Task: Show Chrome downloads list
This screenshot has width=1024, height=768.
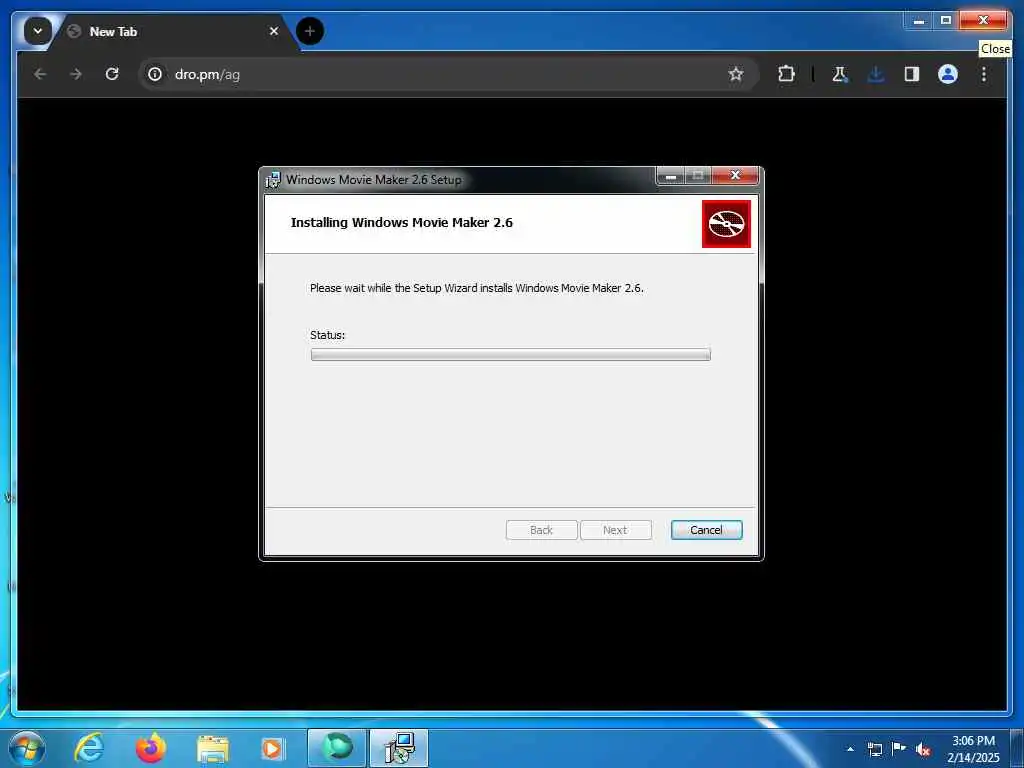Action: (876, 74)
